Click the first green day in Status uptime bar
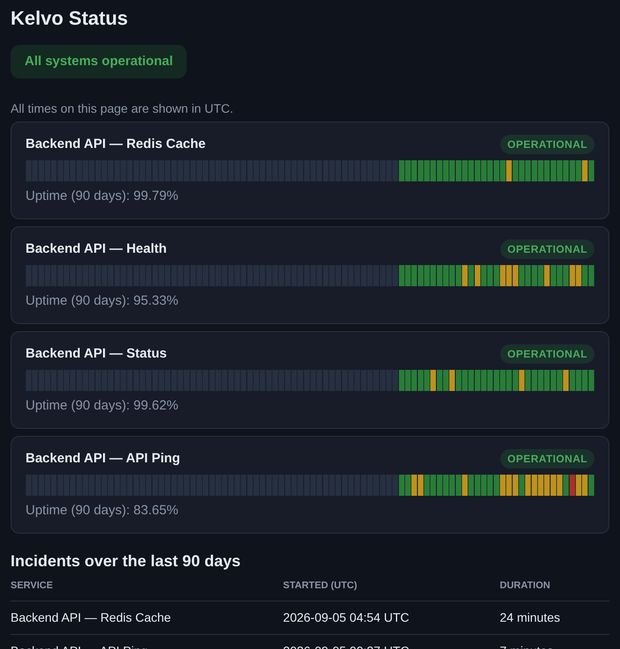620x649 pixels. click(401, 380)
